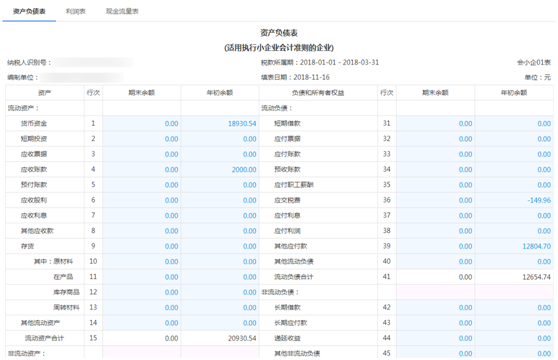Click row number 15 in 行次 column
558x360 pixels.
[93, 338]
